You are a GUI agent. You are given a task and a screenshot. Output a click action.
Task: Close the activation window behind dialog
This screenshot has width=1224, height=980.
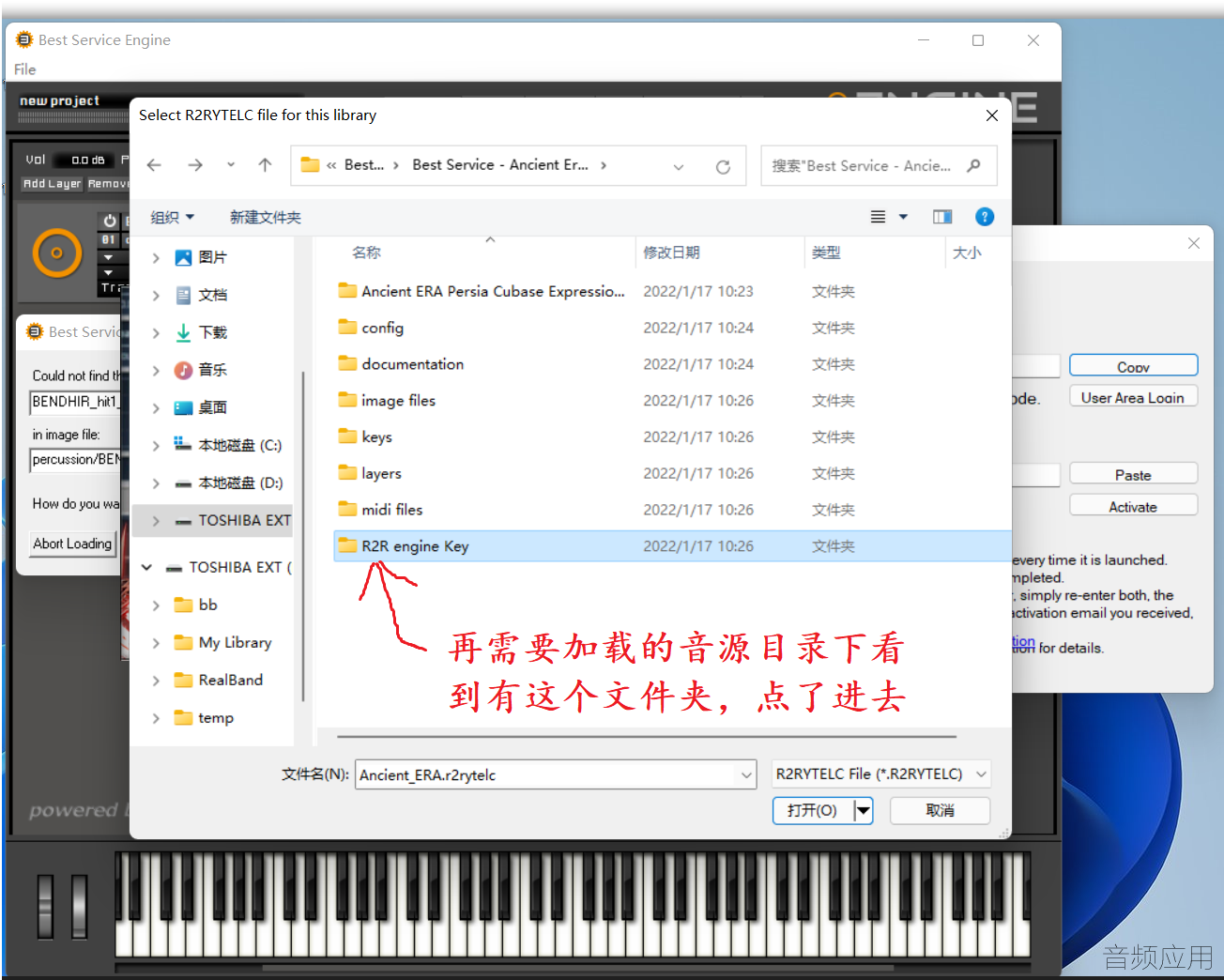[1194, 243]
